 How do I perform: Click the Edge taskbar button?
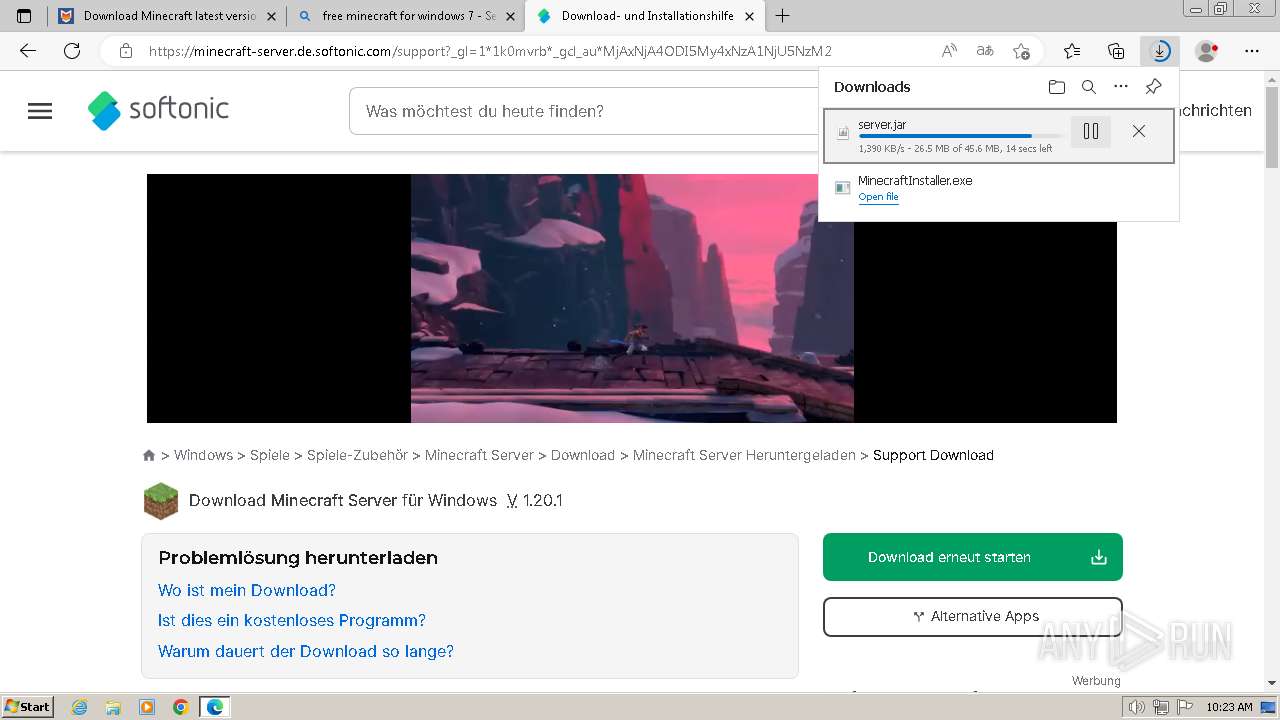point(215,707)
